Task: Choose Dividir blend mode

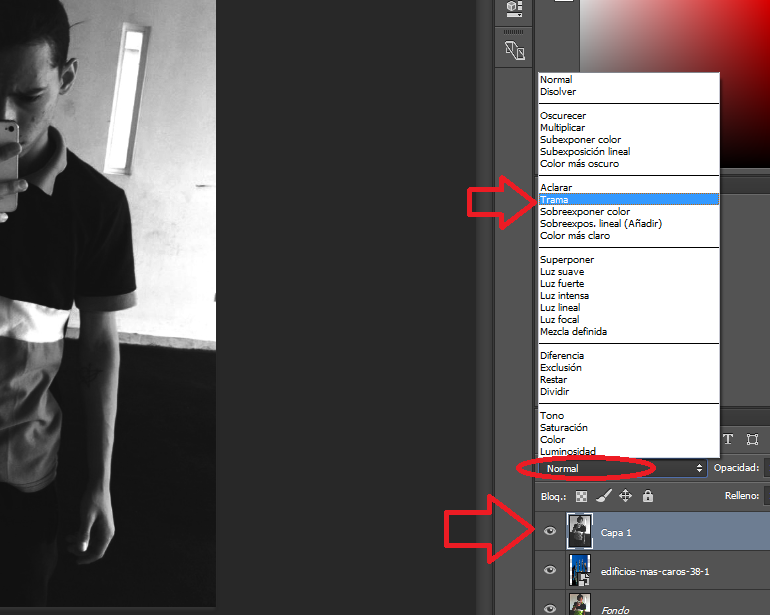Action: (x=629, y=391)
